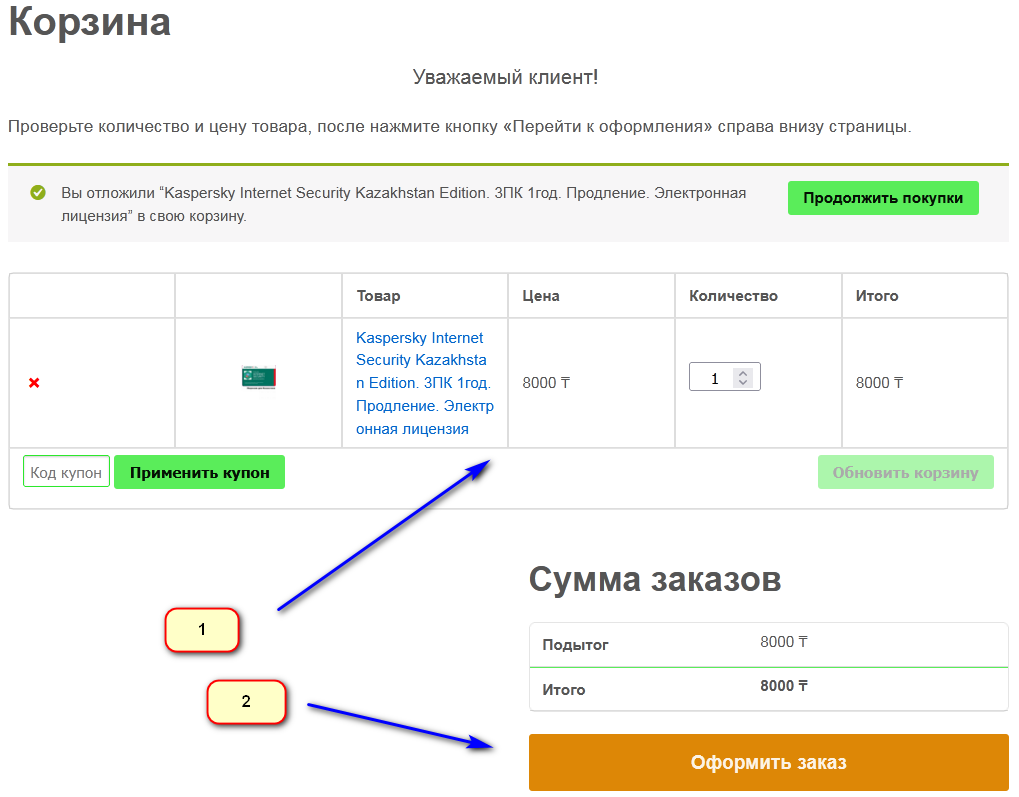
Task: Click the Продолжить покупки button
Action: click(883, 198)
